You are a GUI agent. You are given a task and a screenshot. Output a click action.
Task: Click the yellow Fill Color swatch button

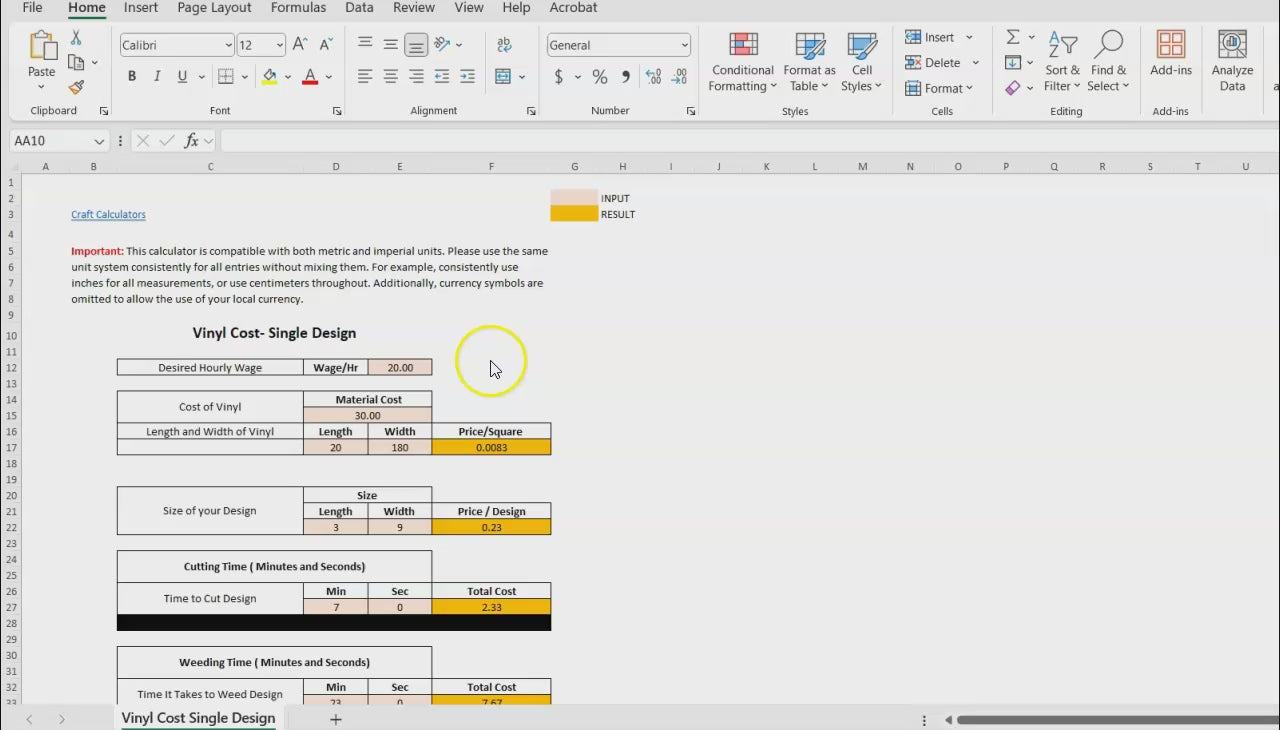[269, 77]
